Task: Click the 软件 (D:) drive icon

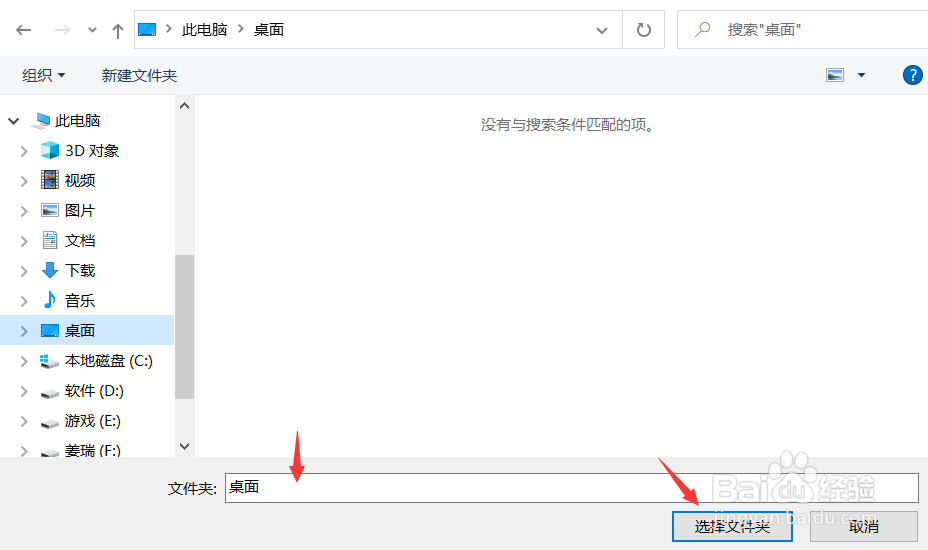Action: click(x=50, y=393)
